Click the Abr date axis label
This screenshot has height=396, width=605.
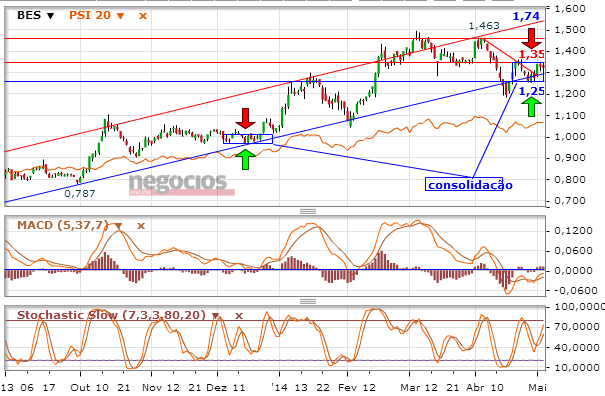(x=475, y=388)
